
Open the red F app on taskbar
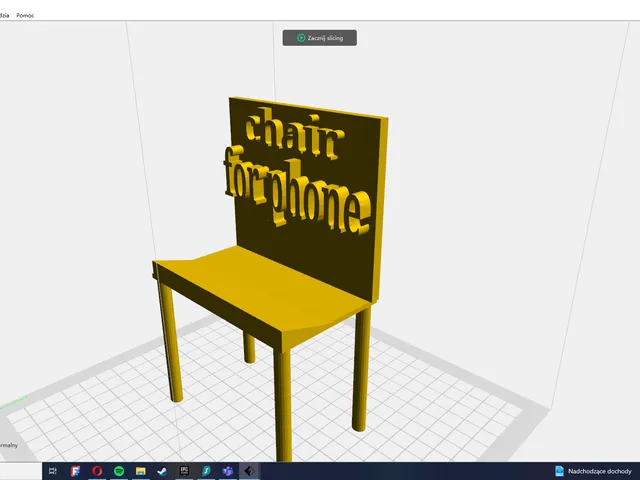point(75,471)
